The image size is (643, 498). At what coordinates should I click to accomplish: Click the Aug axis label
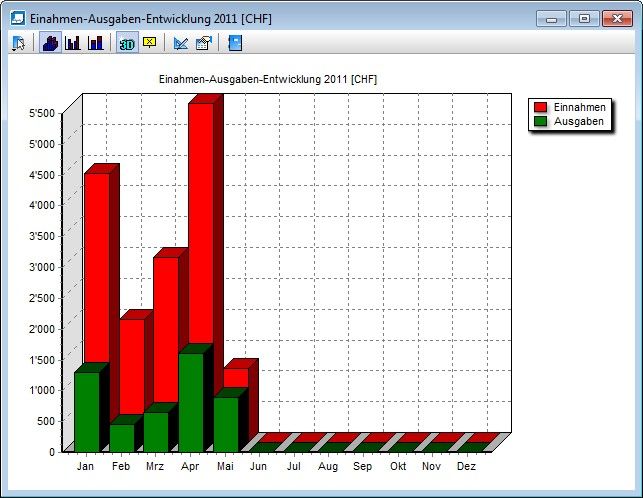click(328, 466)
